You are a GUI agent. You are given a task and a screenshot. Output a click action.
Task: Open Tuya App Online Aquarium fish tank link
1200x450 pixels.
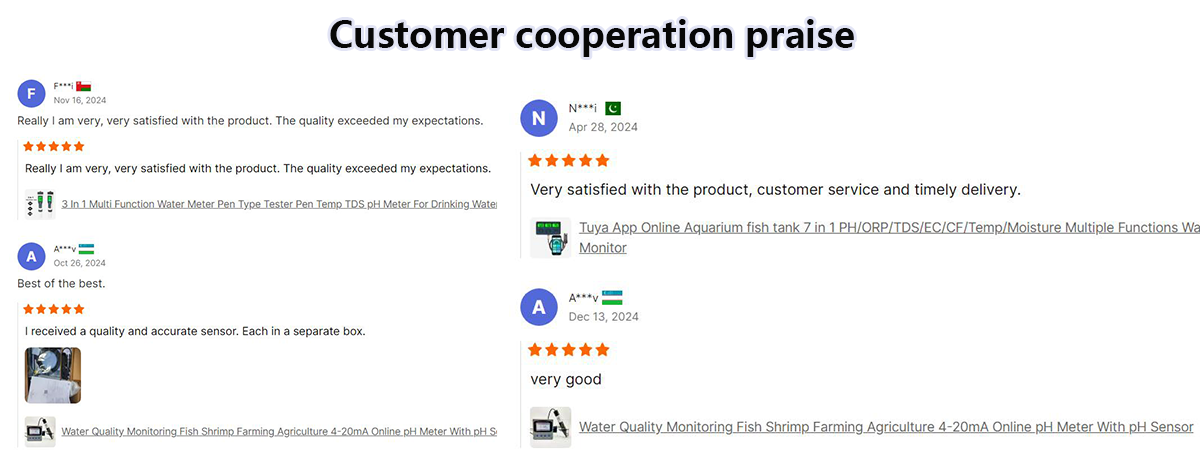pos(889,237)
